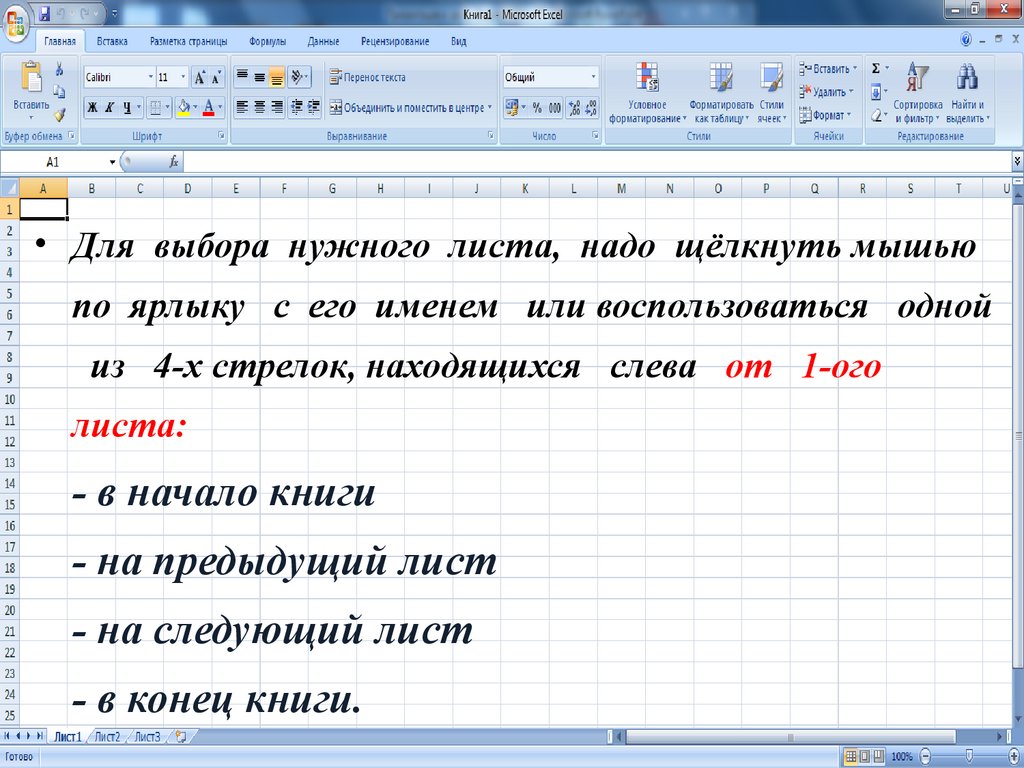Apply percent style to the cell
Viewport: 1024px width, 768px height.
click(537, 108)
